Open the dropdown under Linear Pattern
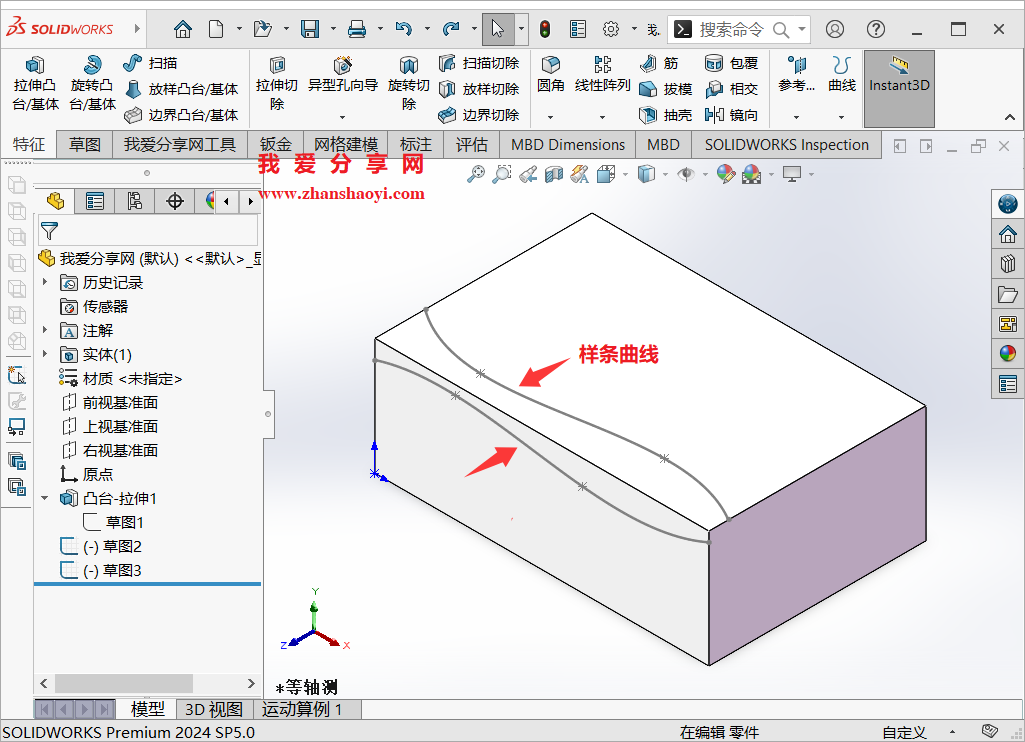 pyautogui.click(x=602, y=117)
